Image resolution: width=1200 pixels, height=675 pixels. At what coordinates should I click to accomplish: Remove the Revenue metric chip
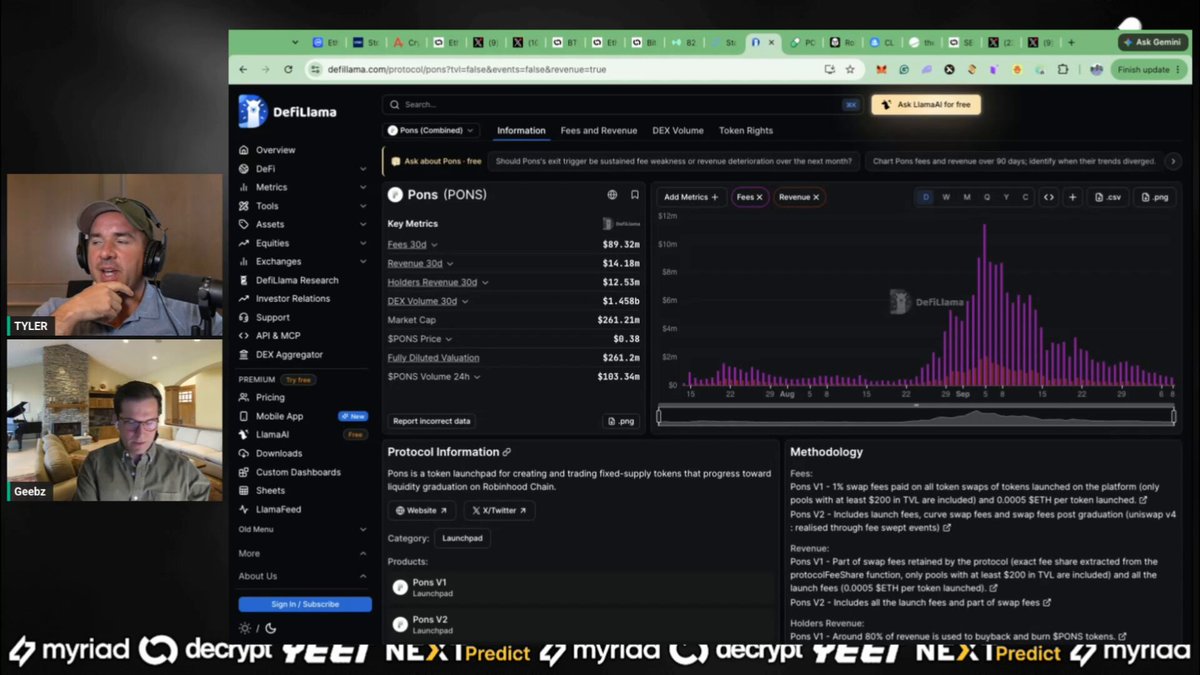(816, 197)
